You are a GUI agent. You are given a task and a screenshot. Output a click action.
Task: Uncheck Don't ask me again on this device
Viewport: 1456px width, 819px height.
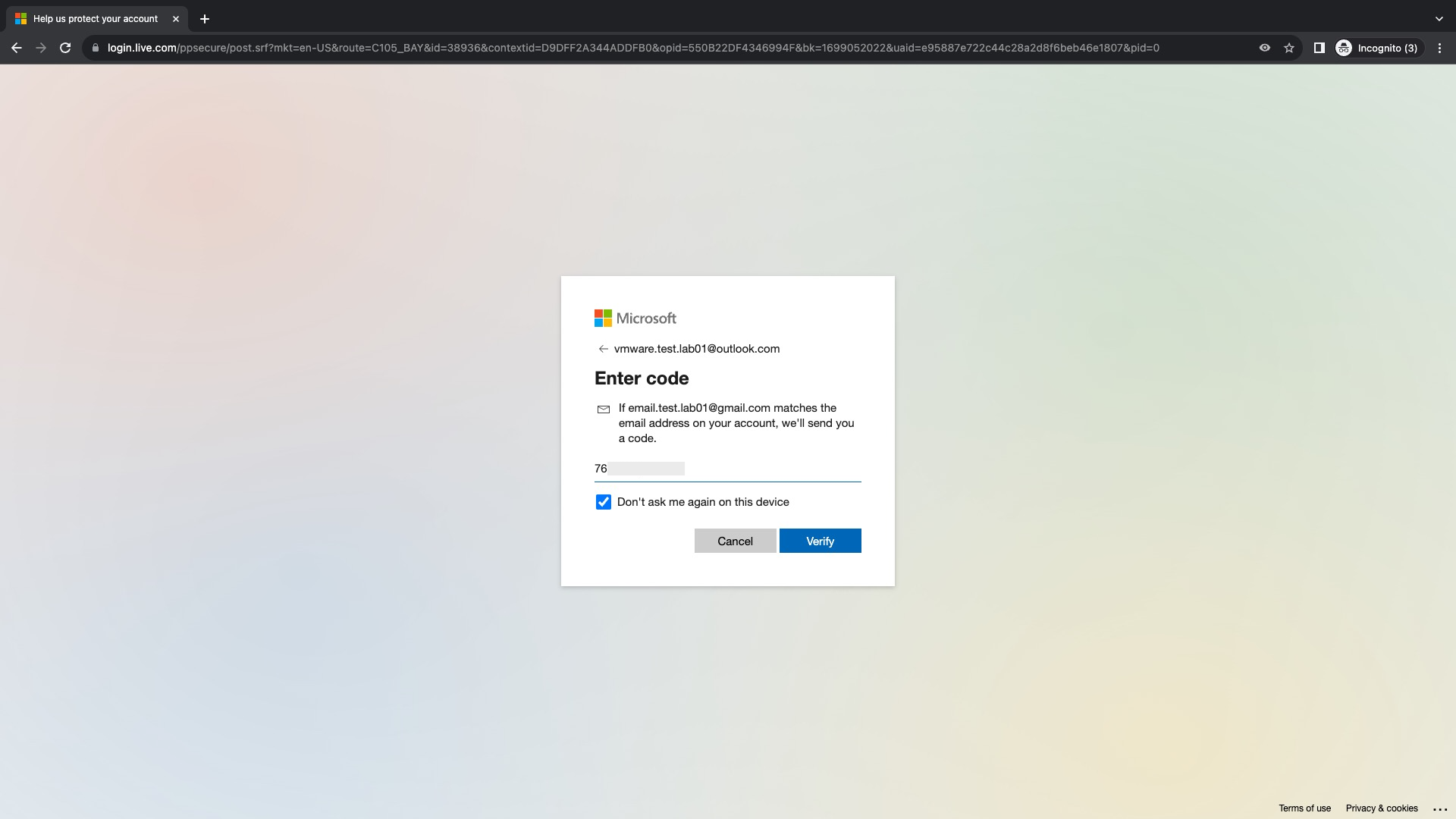pyautogui.click(x=603, y=501)
